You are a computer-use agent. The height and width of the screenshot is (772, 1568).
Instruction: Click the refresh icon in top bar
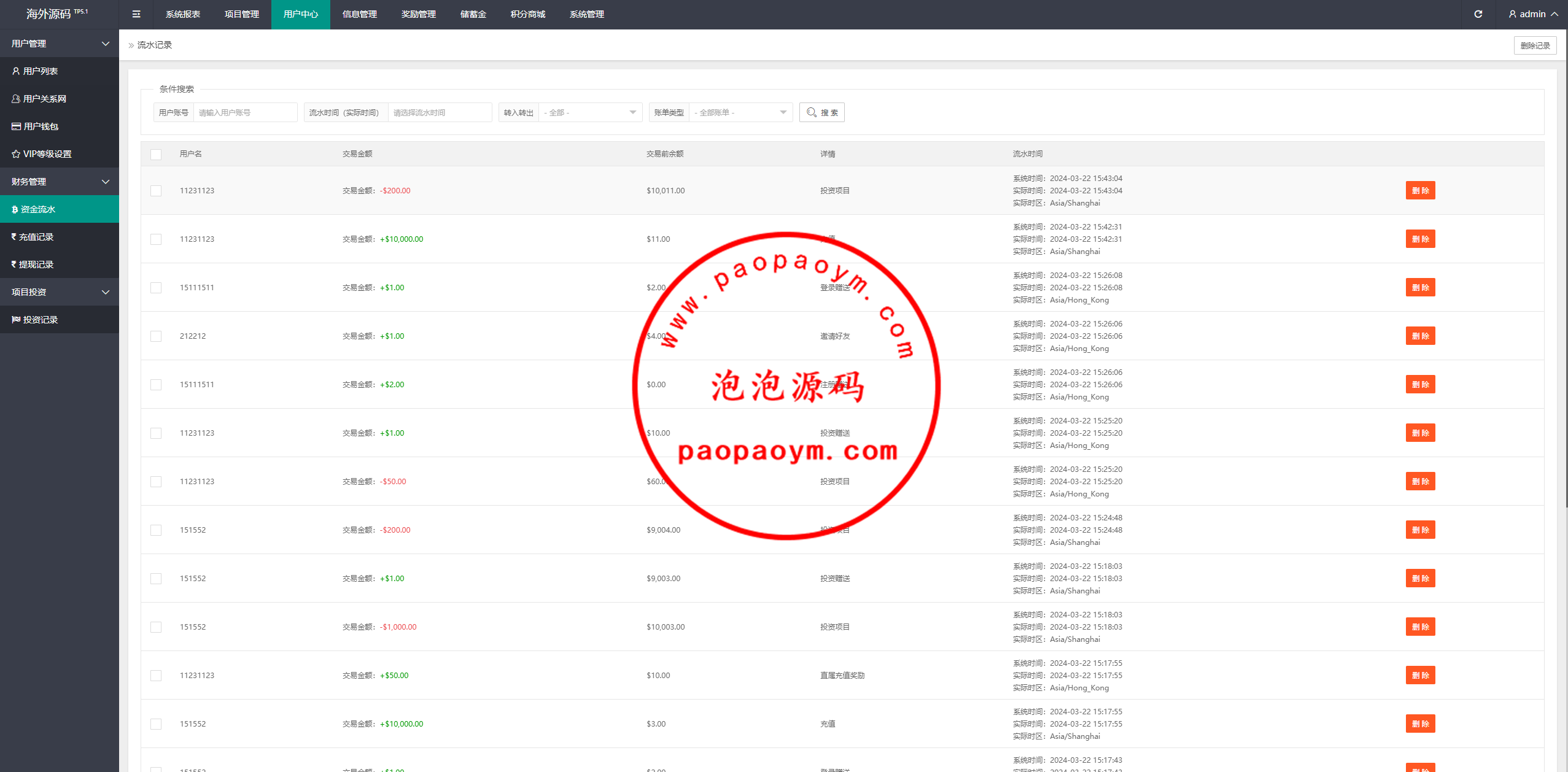click(1478, 14)
